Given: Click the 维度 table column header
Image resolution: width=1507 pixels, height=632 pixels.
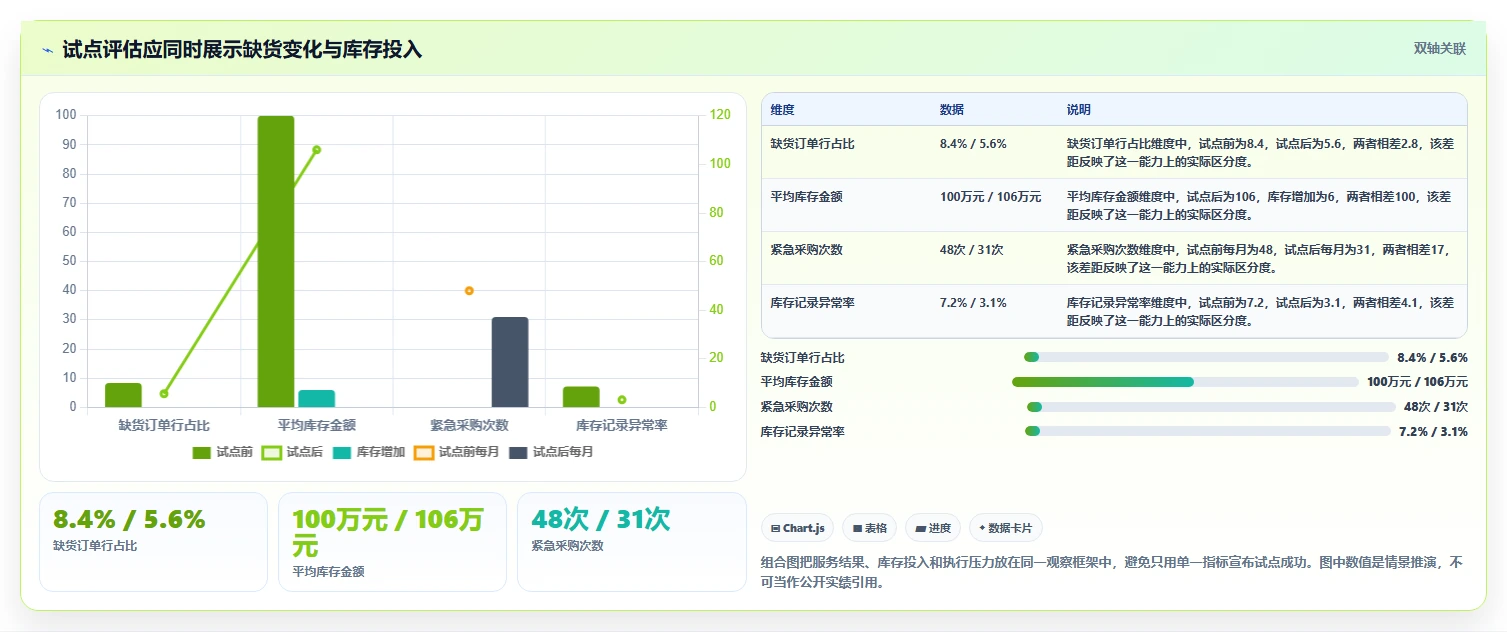Looking at the screenshot, I should 782,110.
